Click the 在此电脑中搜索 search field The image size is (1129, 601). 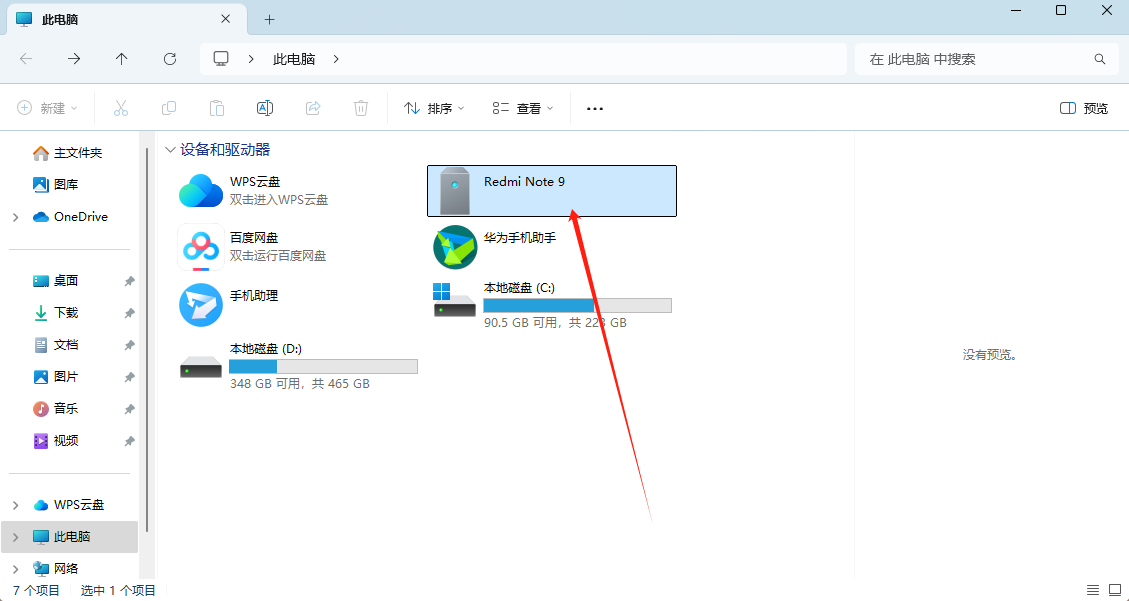979,59
